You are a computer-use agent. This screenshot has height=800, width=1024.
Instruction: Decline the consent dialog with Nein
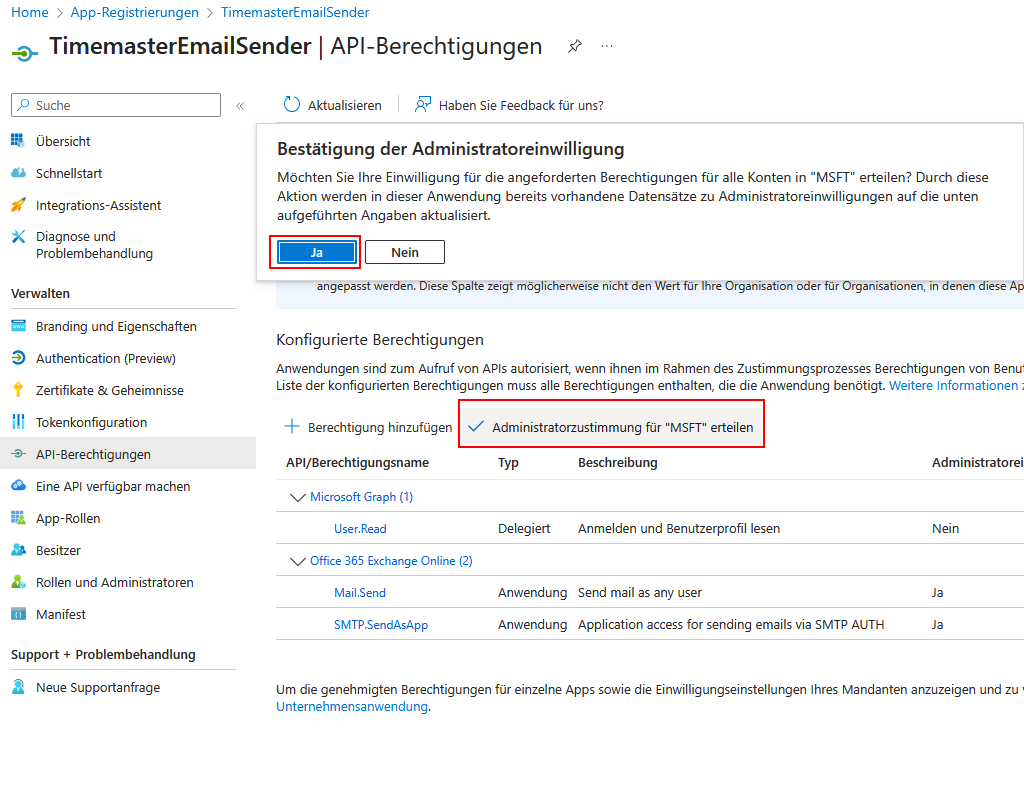click(x=404, y=251)
